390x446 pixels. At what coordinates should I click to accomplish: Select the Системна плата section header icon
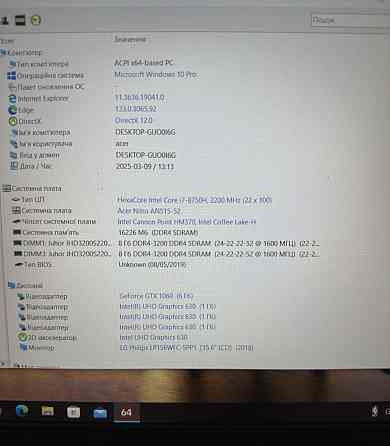(x=6, y=188)
